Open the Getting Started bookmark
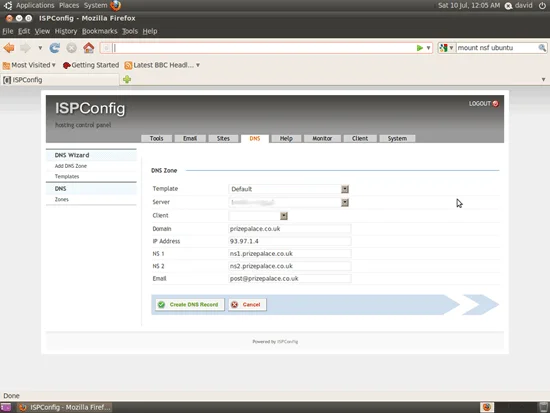 point(91,65)
